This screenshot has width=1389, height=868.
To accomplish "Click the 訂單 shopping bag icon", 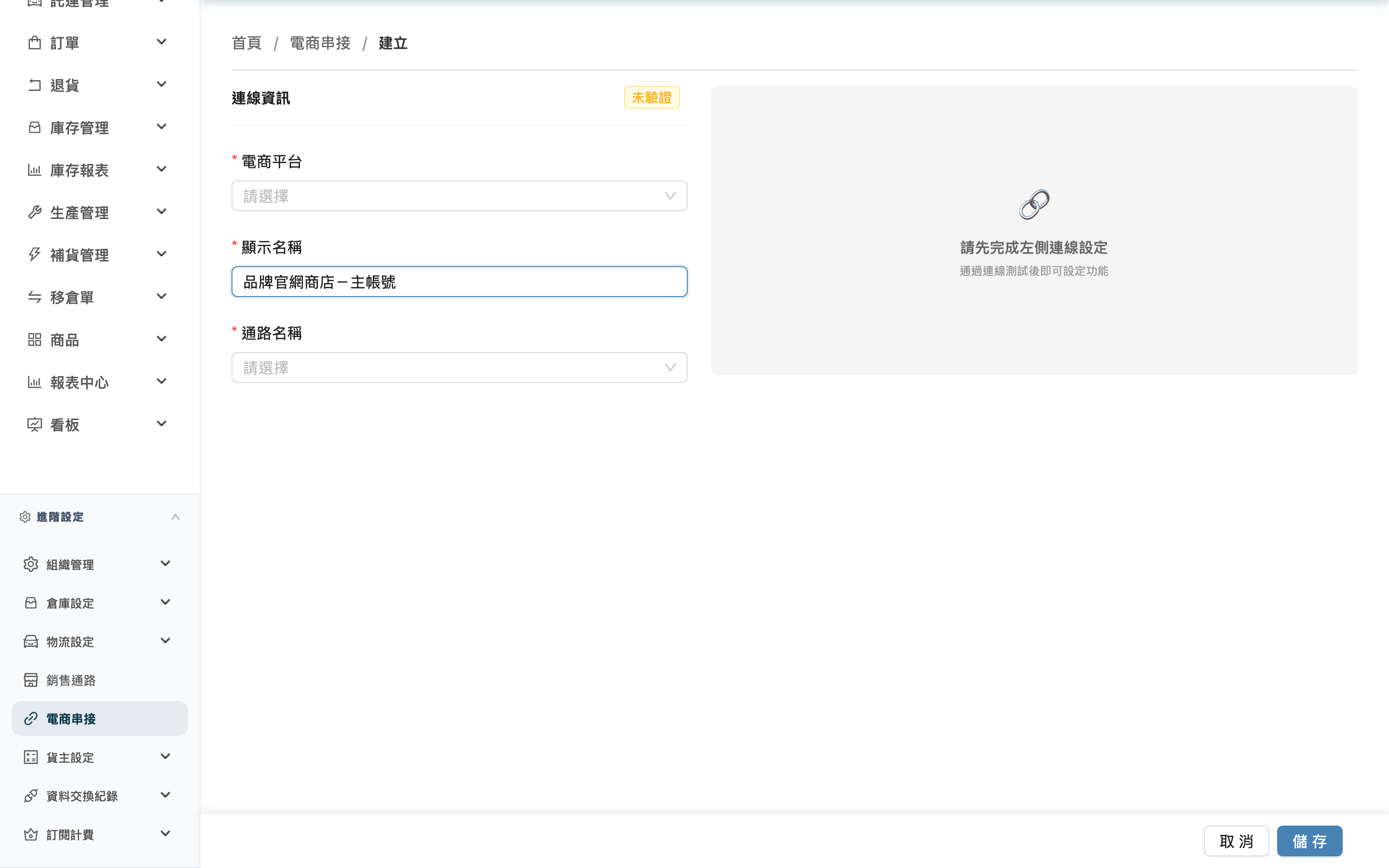I will point(34,42).
